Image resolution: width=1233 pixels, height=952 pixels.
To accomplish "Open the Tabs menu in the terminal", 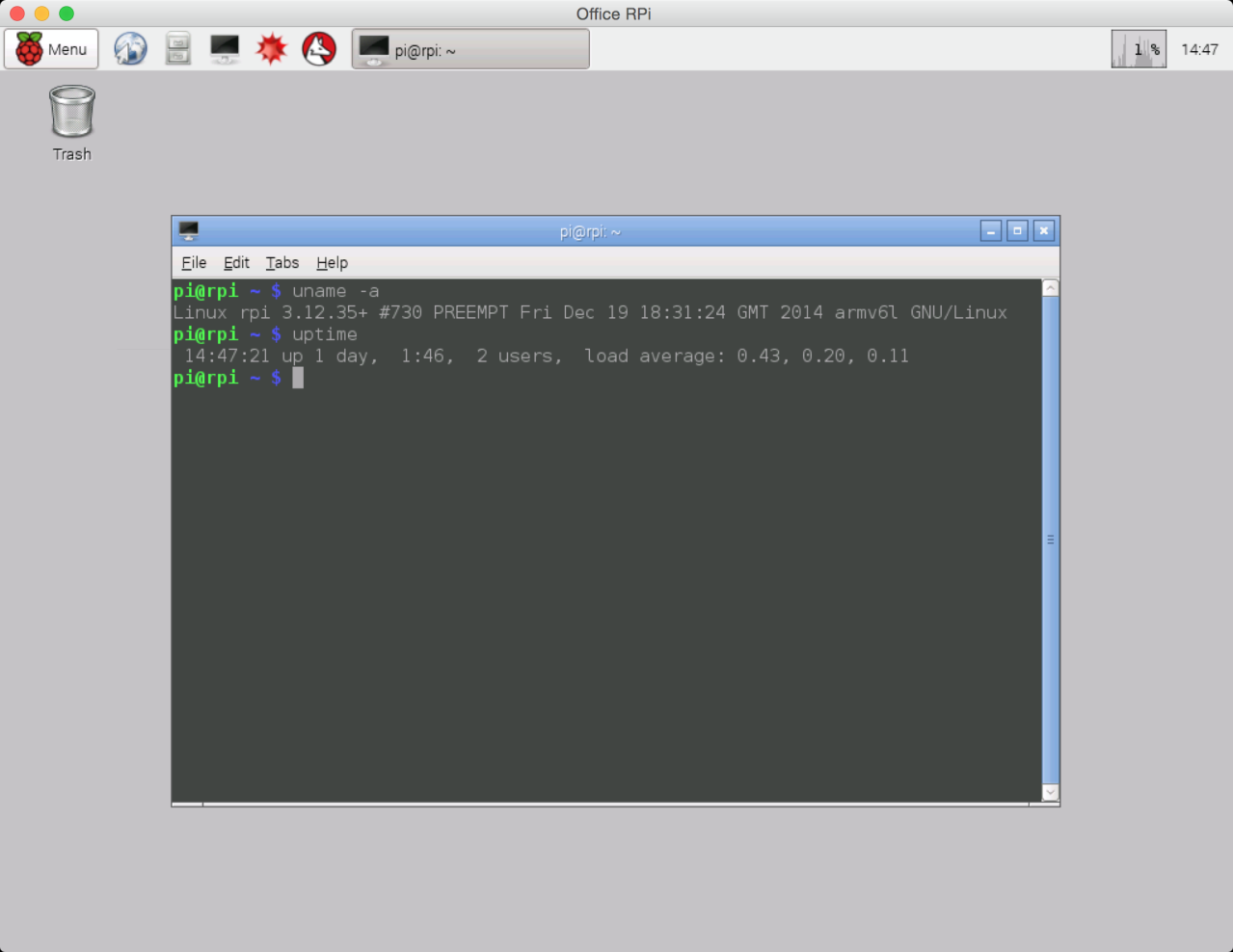I will click(x=281, y=262).
